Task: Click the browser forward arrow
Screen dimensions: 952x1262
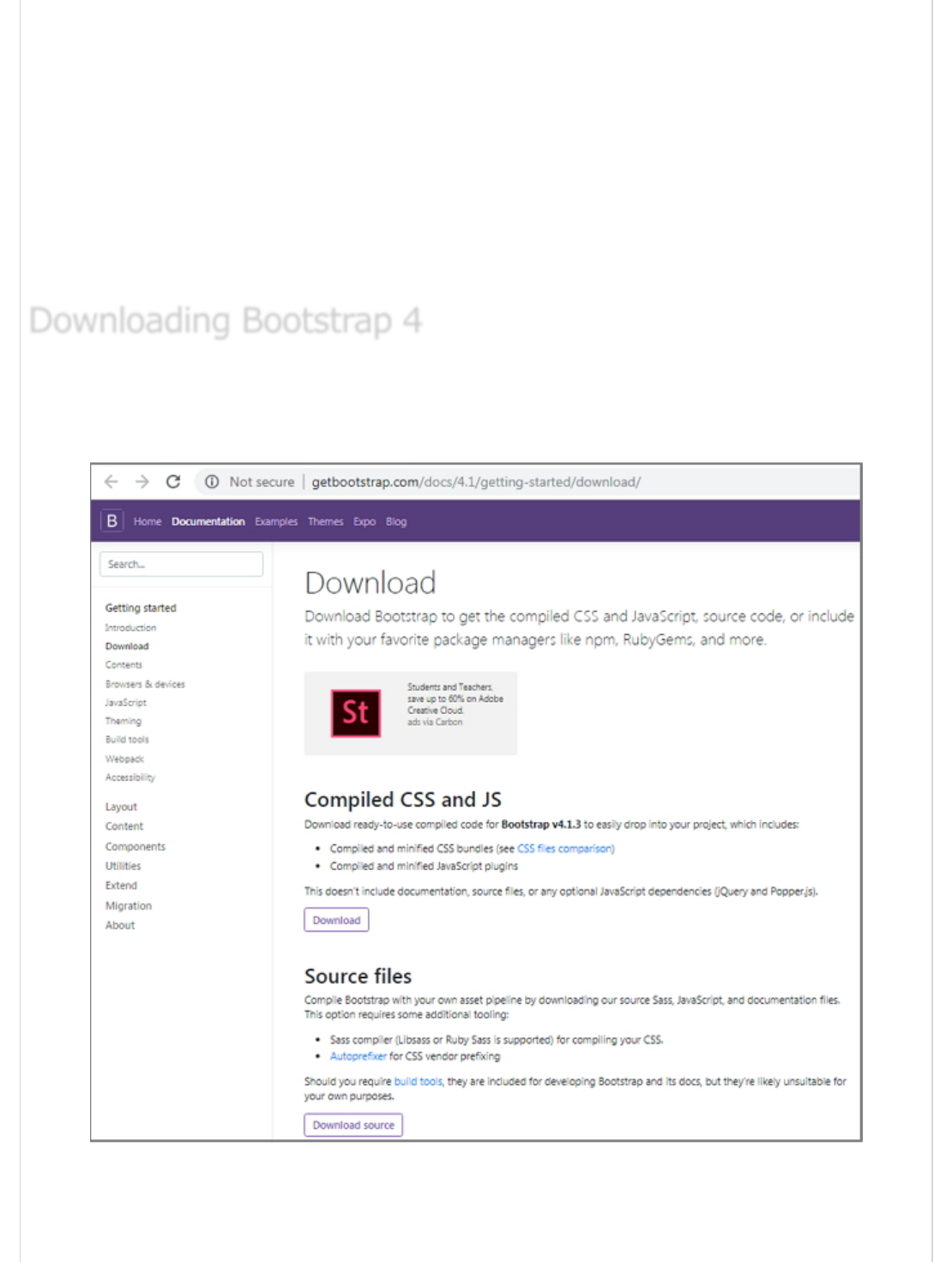Action: pyautogui.click(x=142, y=482)
